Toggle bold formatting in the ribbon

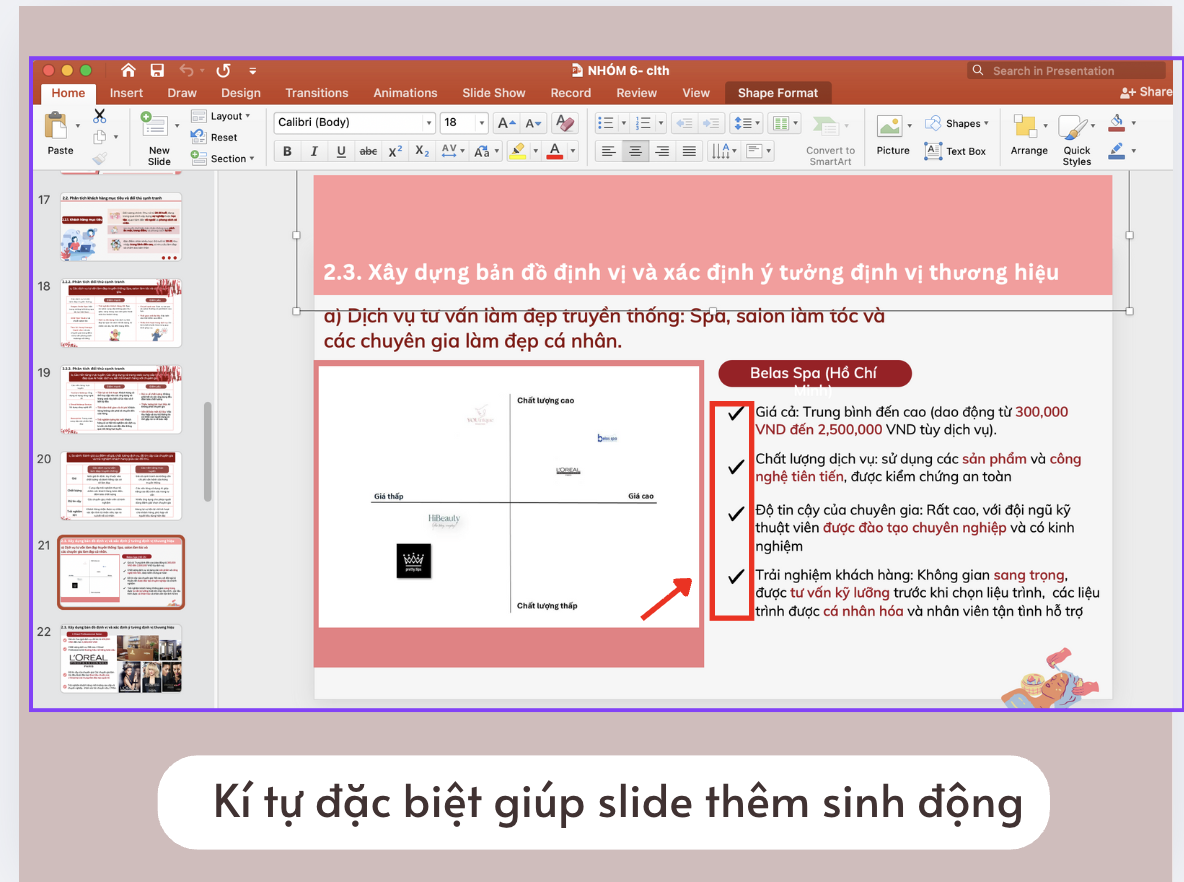[287, 150]
